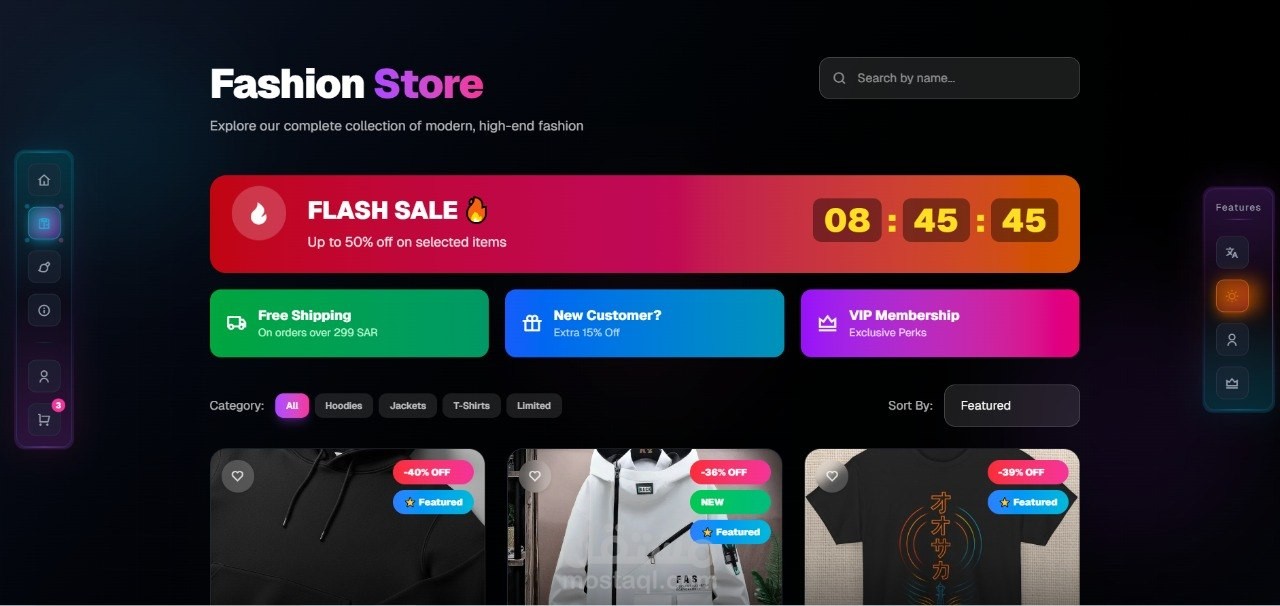Screen dimensions: 1280x606
Task: Open the black T-shirt product thumbnail
Action: [942, 527]
